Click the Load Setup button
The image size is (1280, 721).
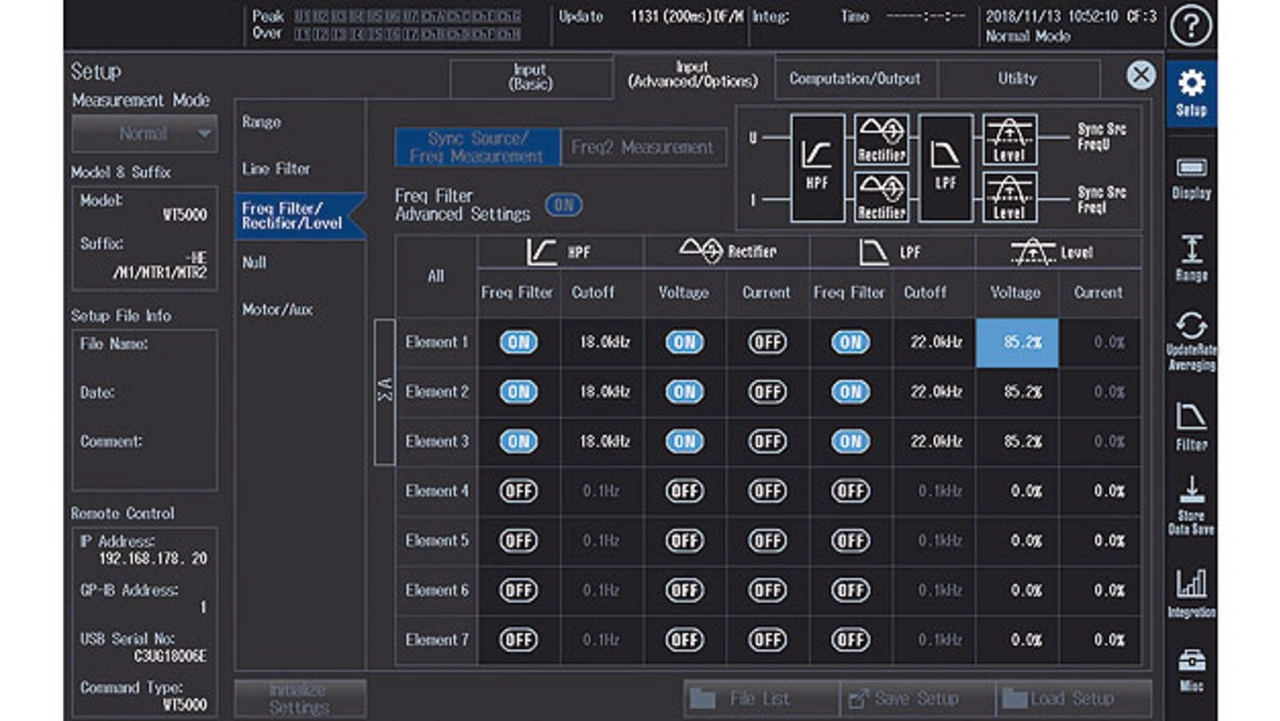coord(1073,698)
